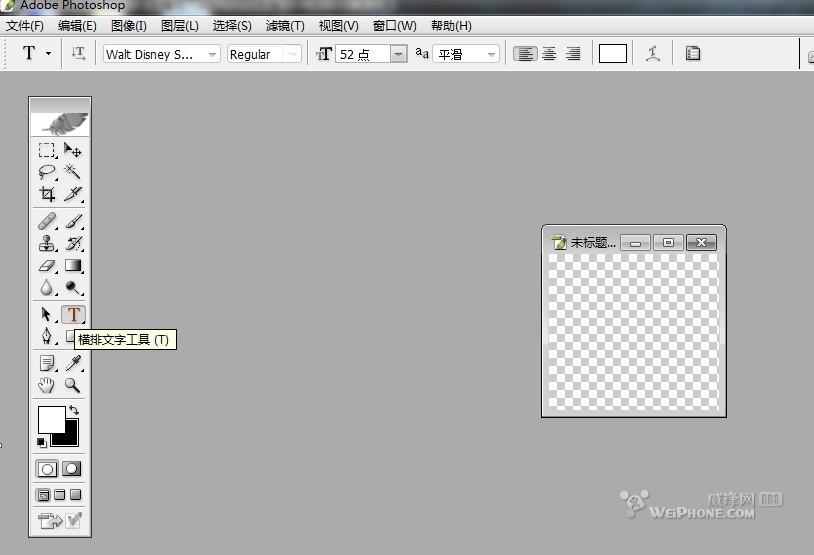
Task: Open the warp text options
Action: click(x=653, y=54)
